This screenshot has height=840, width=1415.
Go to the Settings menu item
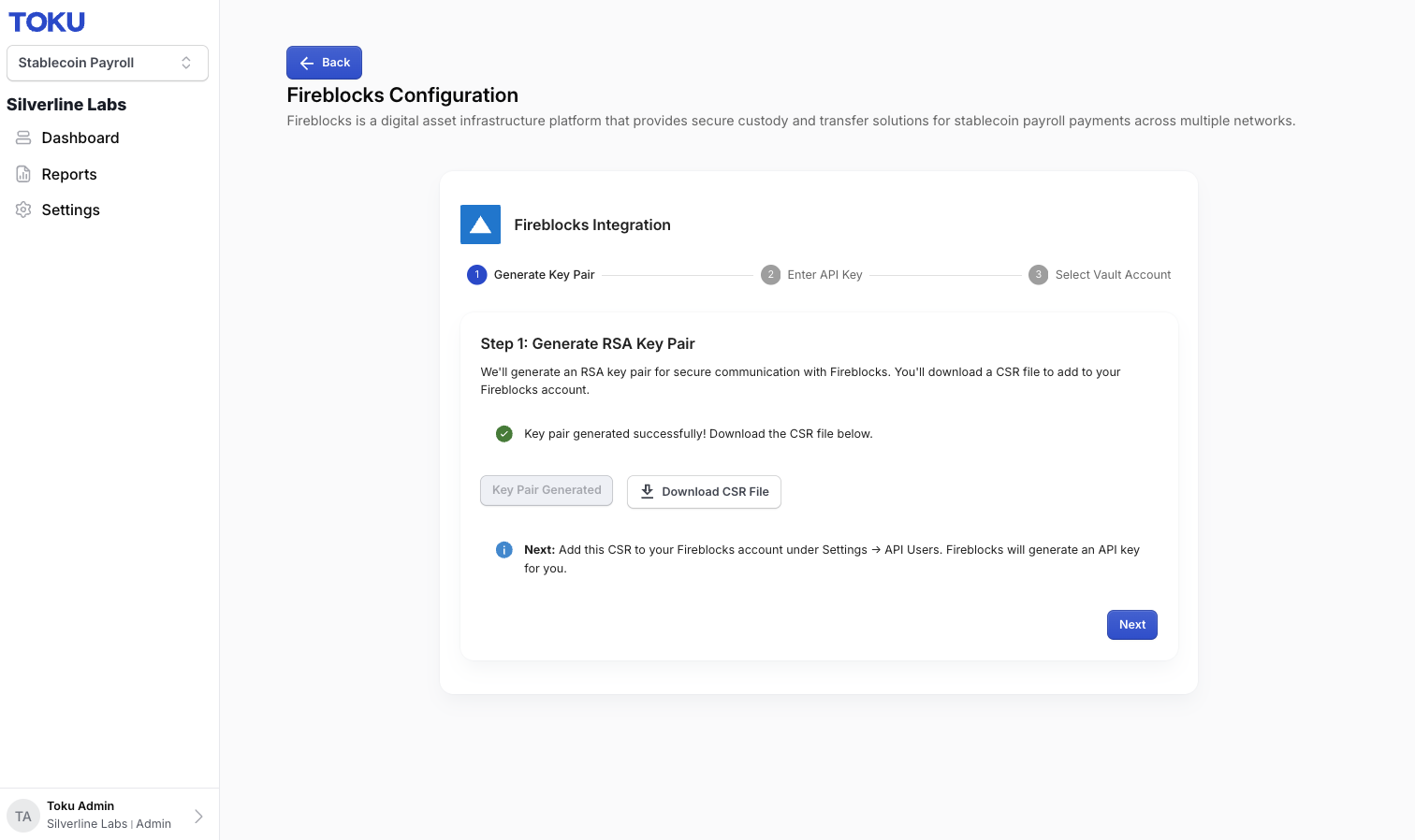coord(70,210)
